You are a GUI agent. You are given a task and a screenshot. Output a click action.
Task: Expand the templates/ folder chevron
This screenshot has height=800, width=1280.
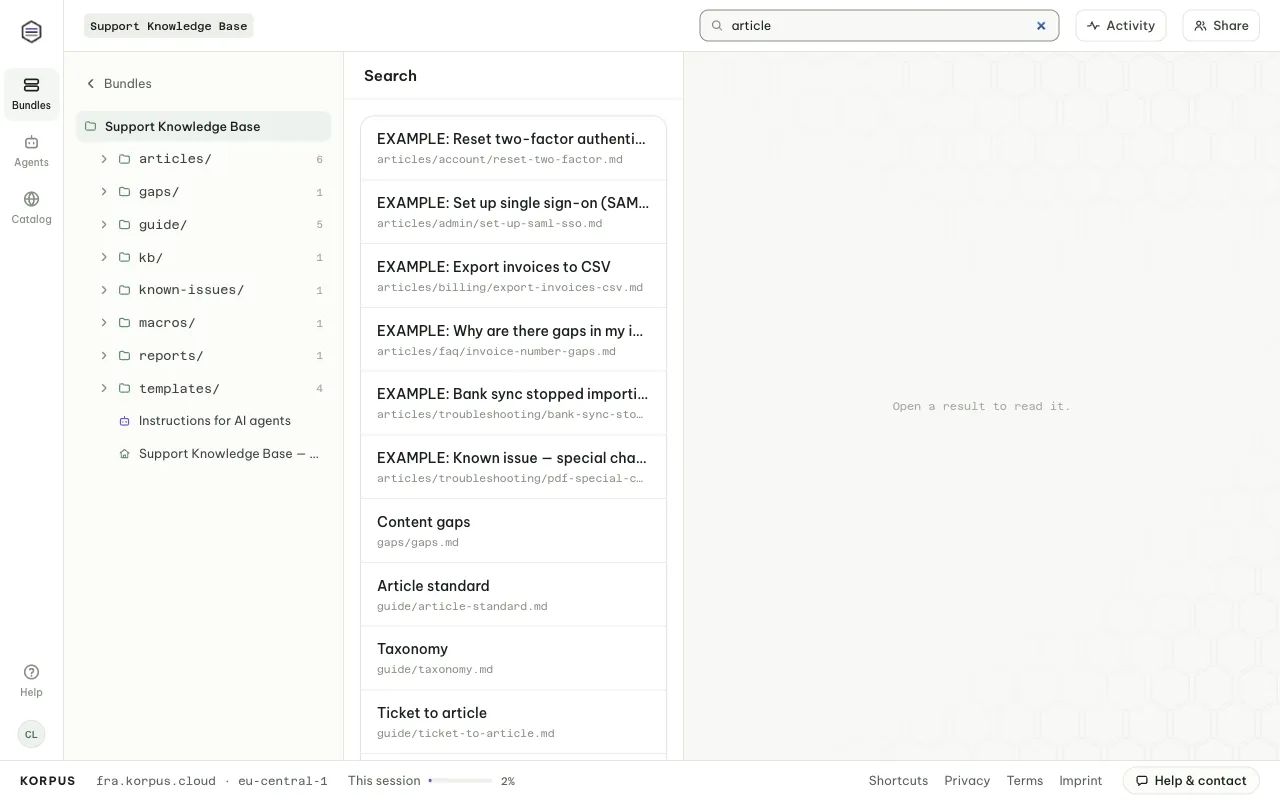point(104,388)
